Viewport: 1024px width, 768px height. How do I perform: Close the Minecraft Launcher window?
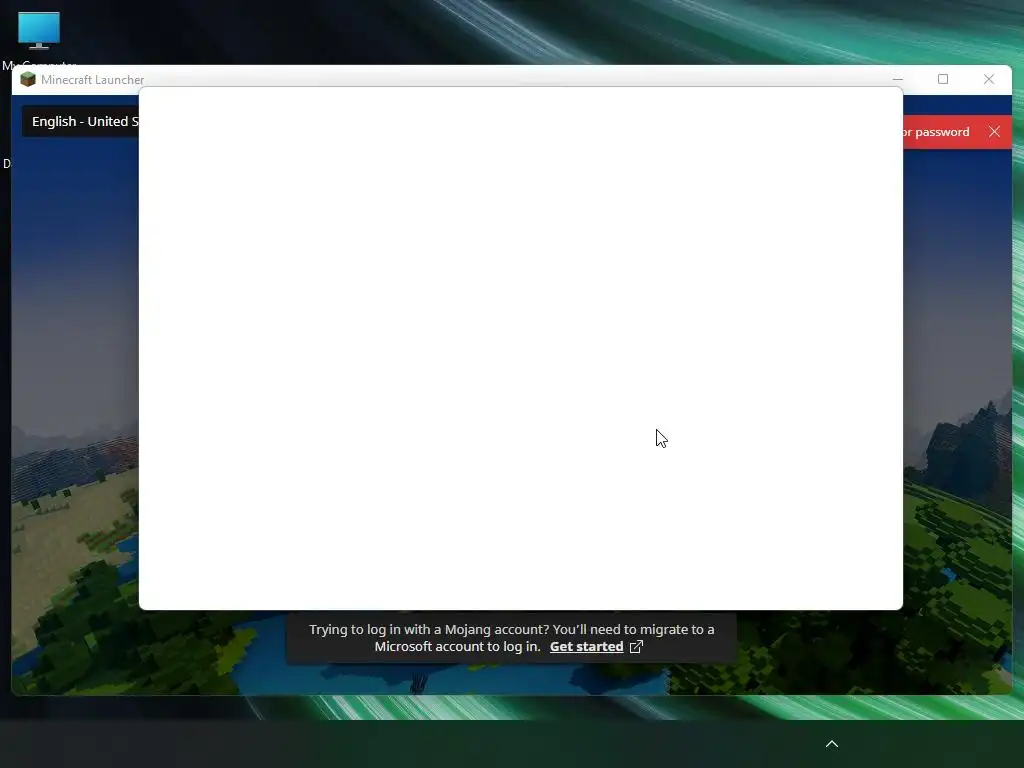tap(989, 79)
